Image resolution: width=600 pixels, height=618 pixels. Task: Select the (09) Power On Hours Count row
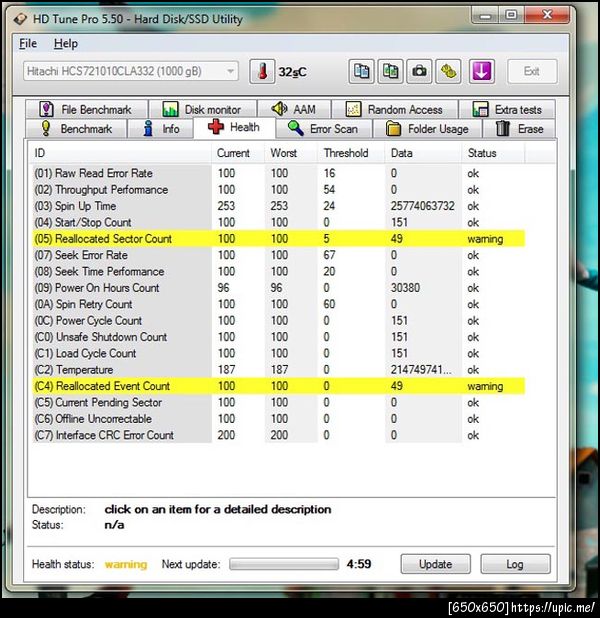[279, 288]
